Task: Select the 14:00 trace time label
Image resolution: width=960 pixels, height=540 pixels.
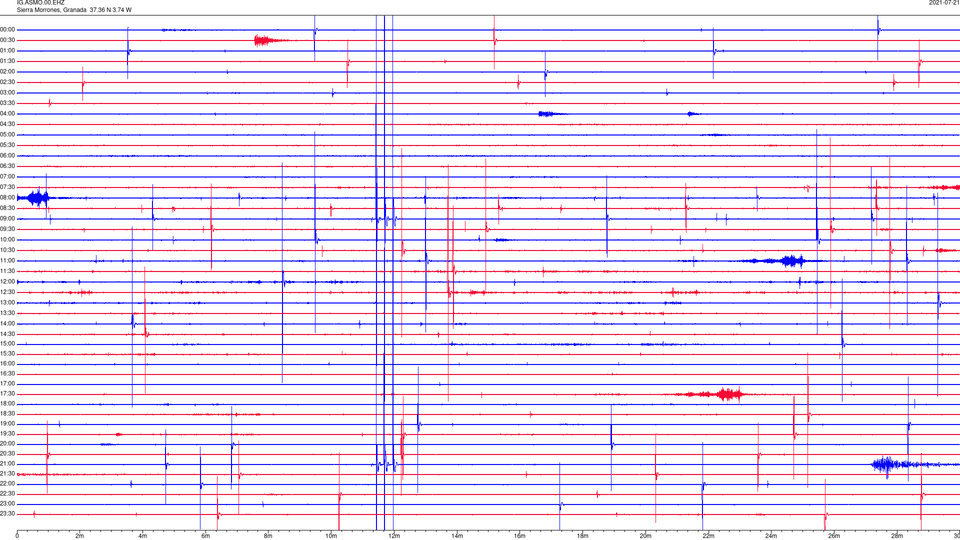Action: 8,323
